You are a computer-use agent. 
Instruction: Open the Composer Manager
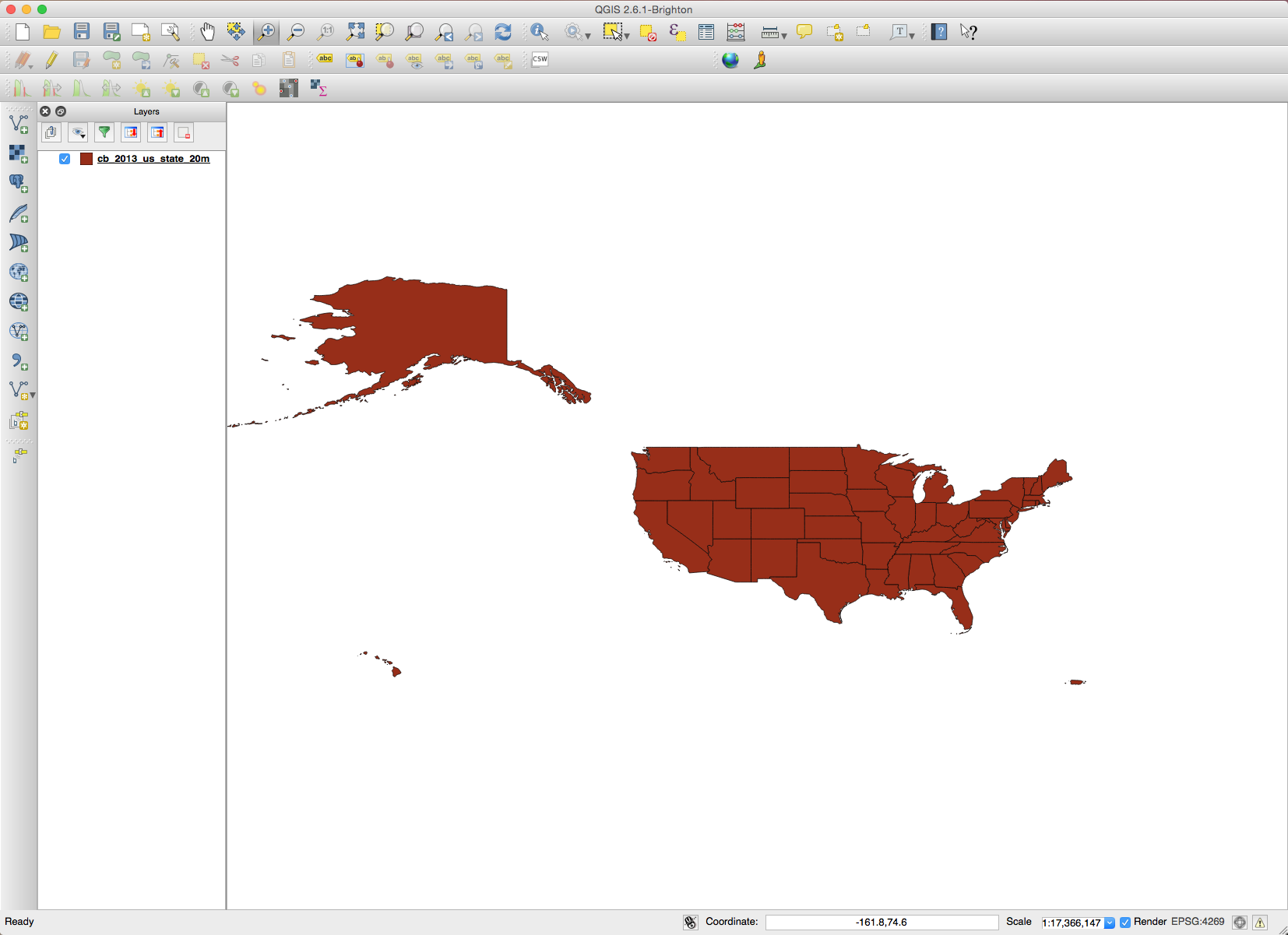click(x=171, y=32)
